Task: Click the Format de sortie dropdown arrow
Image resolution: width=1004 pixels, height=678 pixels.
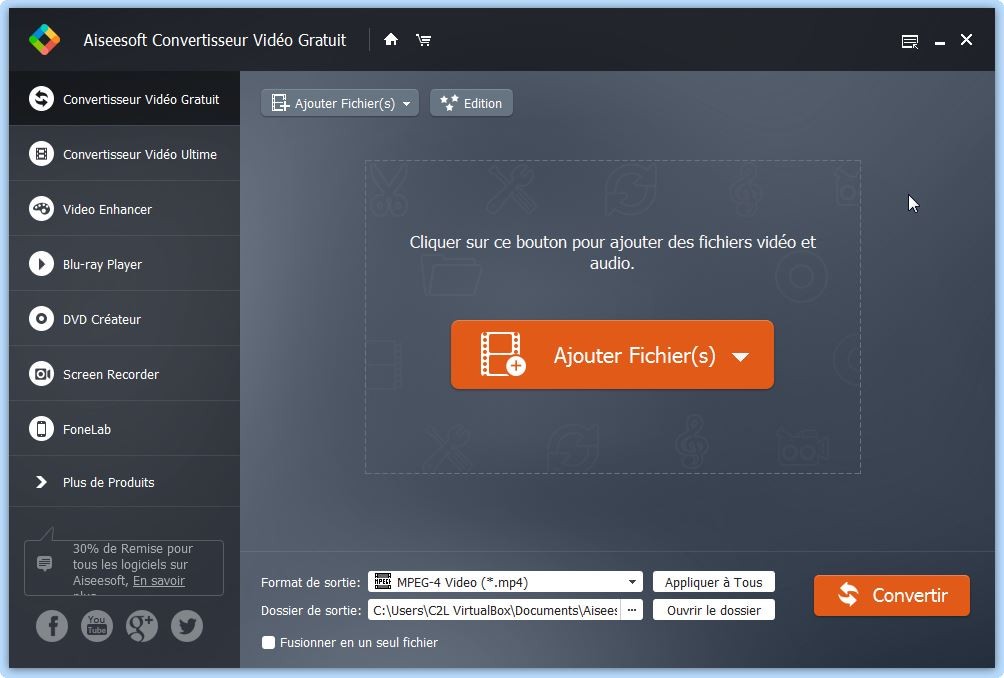Action: 632,582
